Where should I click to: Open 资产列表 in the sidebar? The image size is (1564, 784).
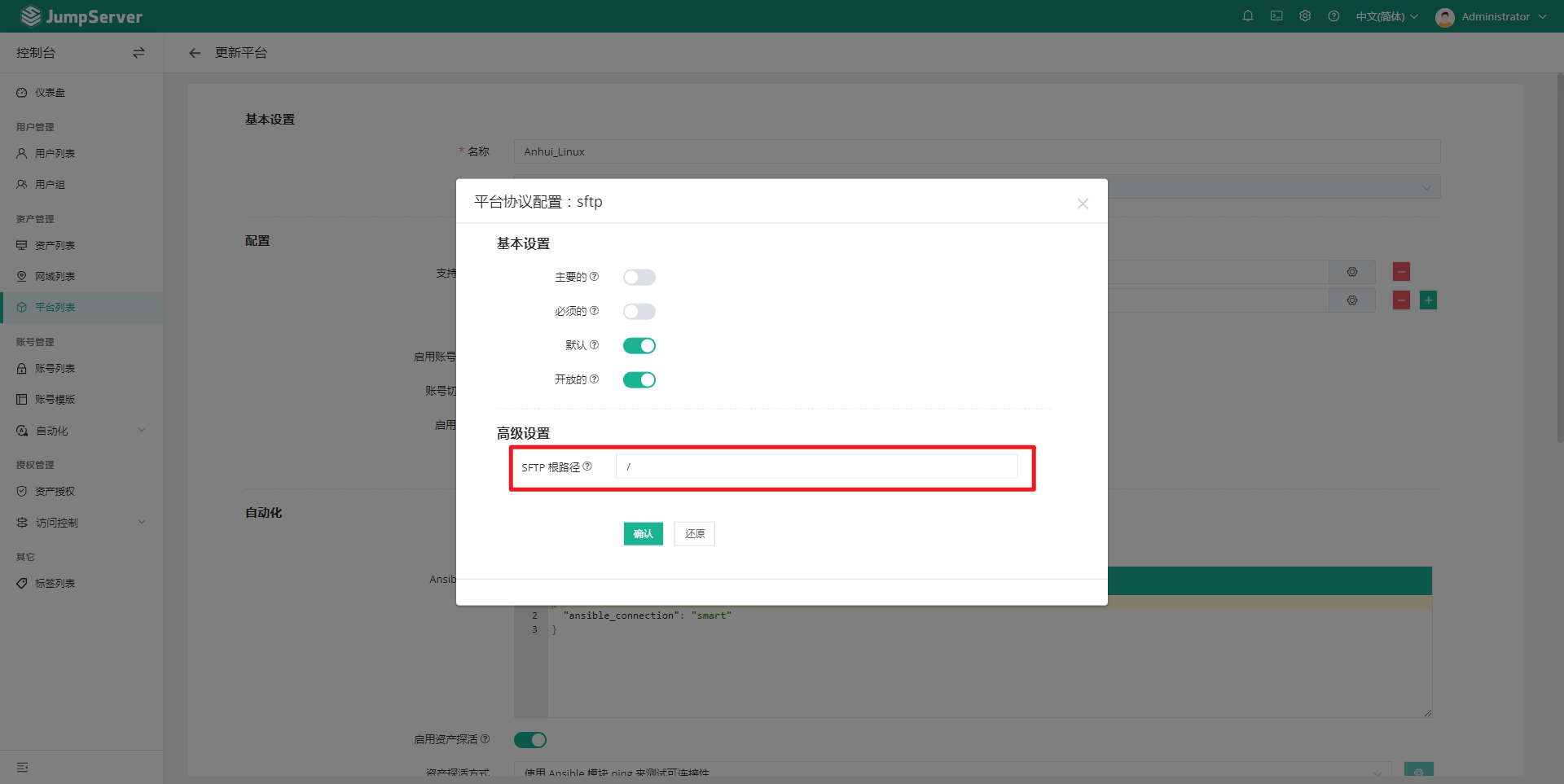coord(55,246)
